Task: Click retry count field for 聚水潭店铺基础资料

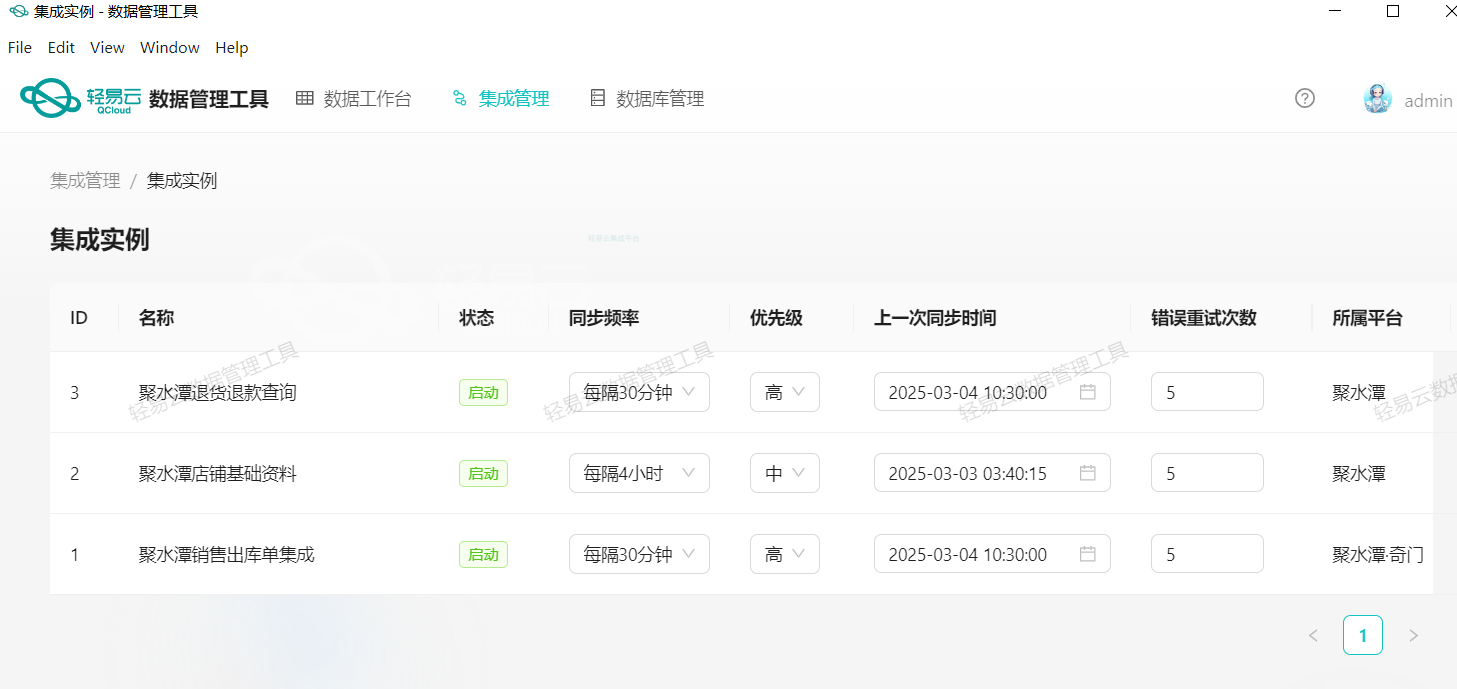Action: [1207, 473]
